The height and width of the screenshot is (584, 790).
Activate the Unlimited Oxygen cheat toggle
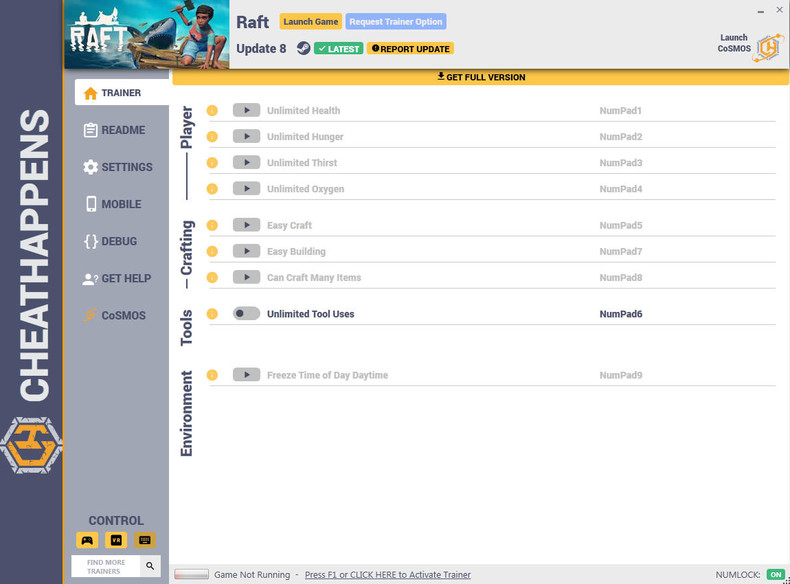pos(246,189)
